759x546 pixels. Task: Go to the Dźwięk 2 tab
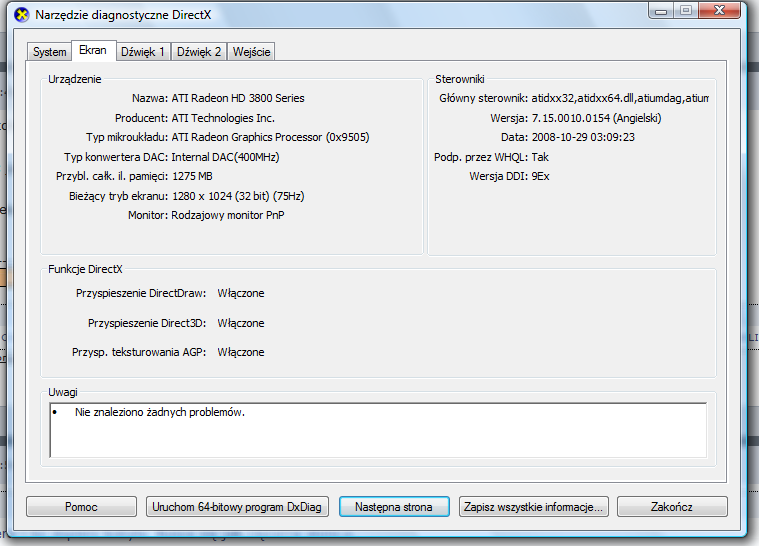tap(199, 52)
